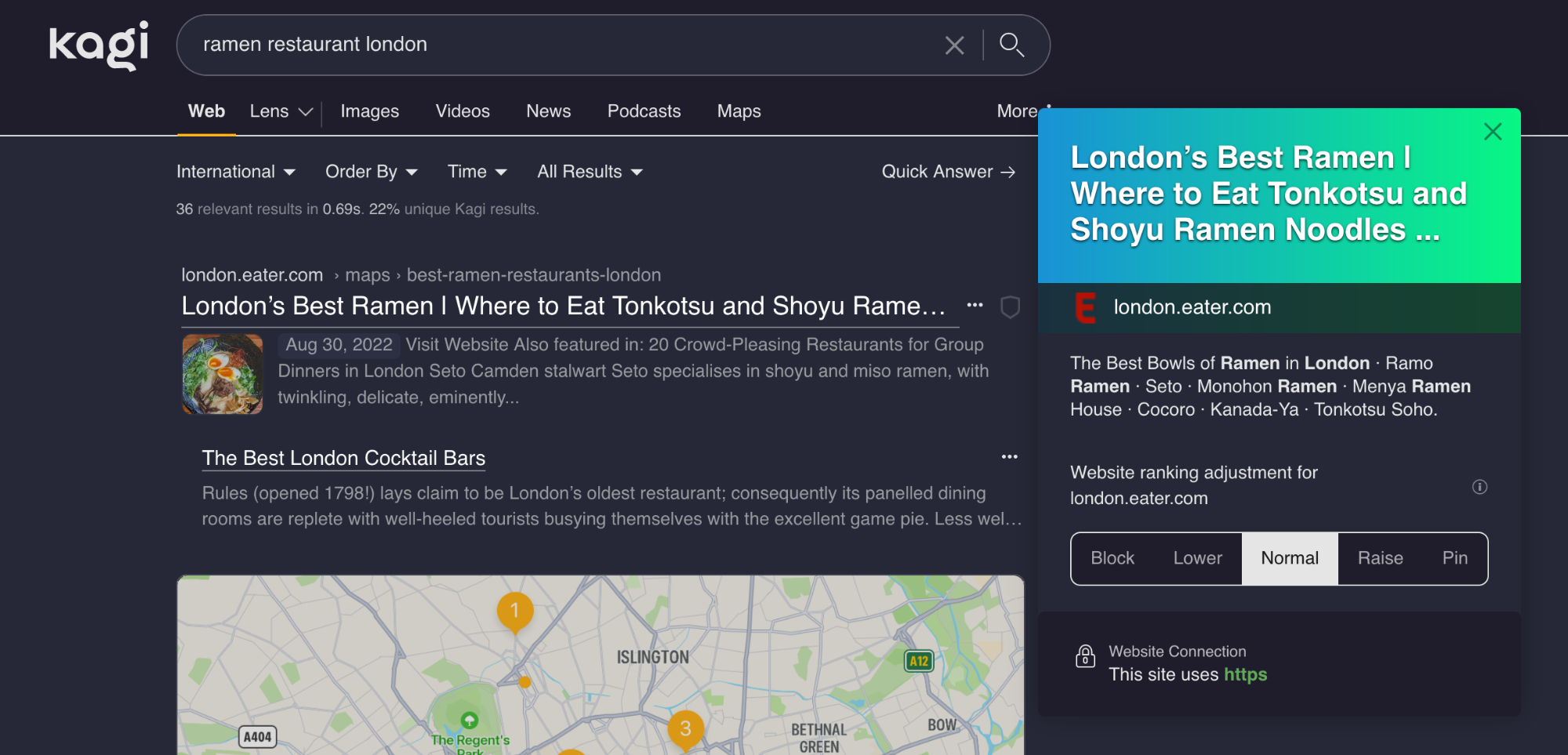1568x755 pixels.
Task: Close the london.eater.com site info panel
Action: click(x=1492, y=132)
